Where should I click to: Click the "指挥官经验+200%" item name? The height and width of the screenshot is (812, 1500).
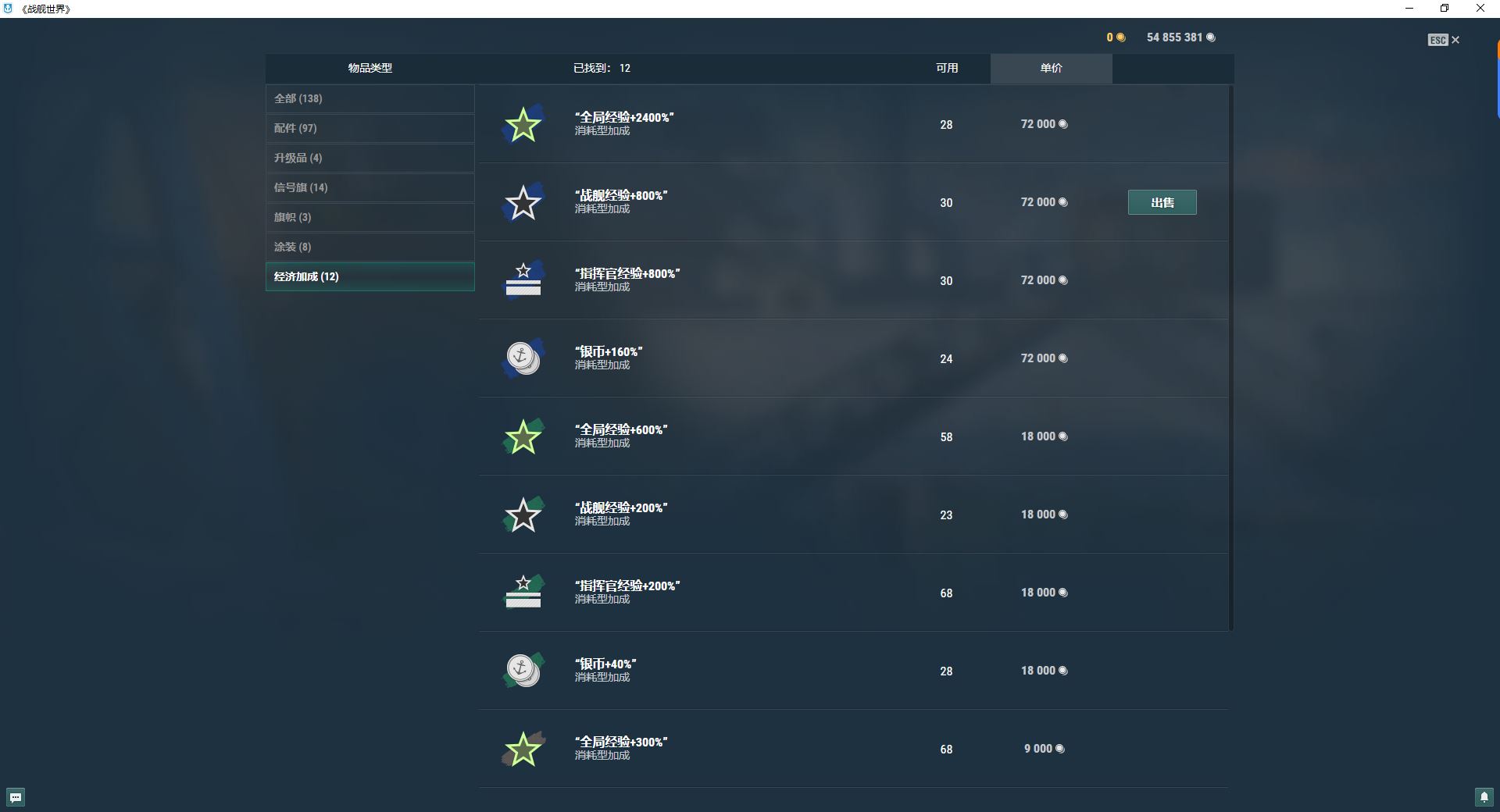(x=627, y=586)
